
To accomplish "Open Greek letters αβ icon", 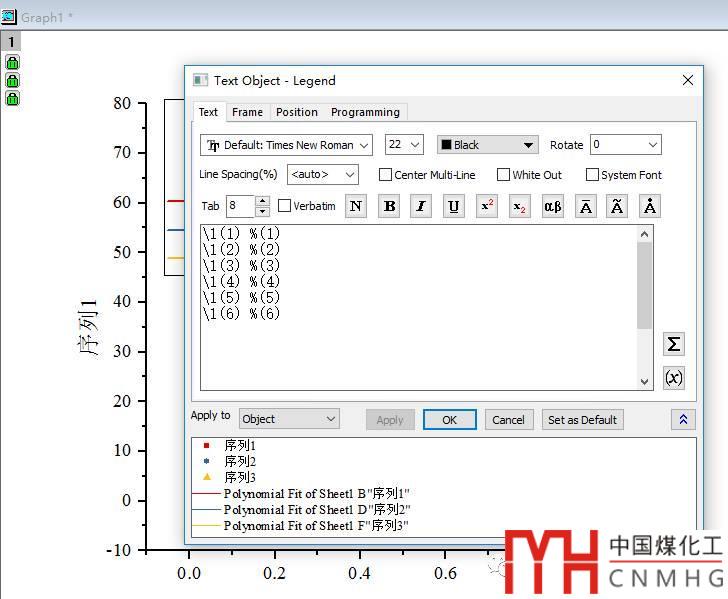I will (x=552, y=207).
